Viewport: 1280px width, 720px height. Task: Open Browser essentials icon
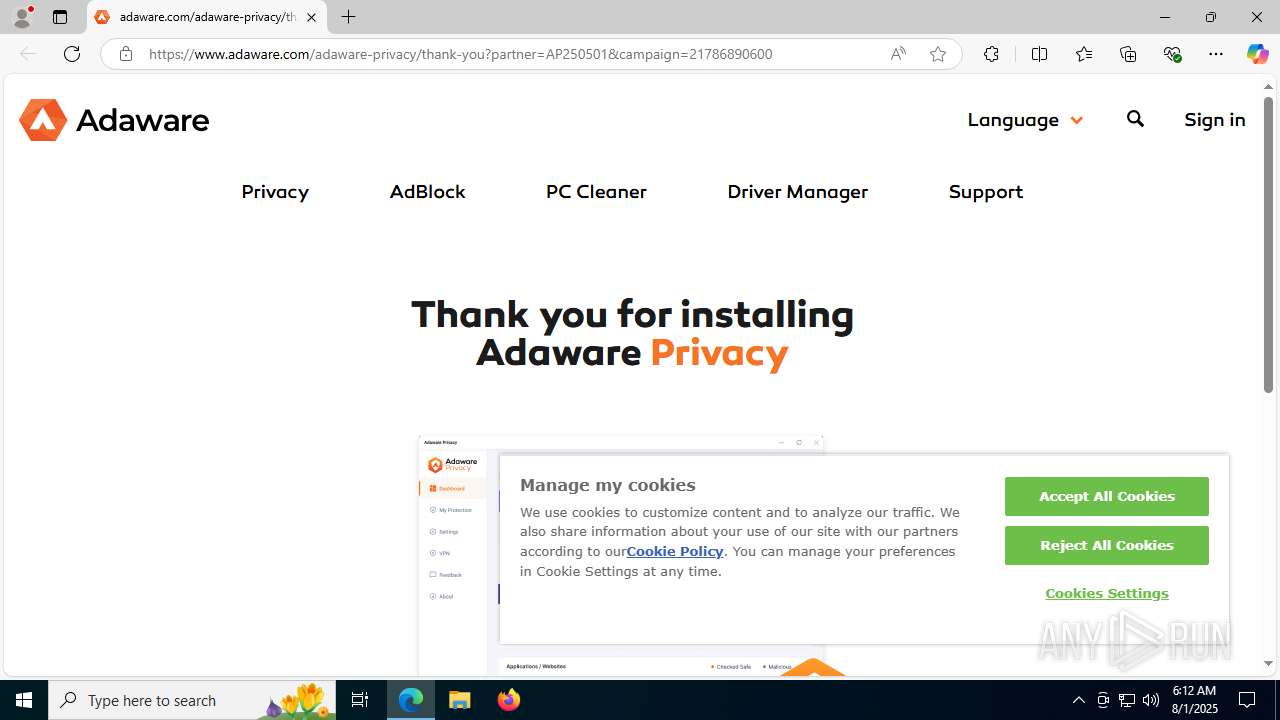click(x=1172, y=54)
